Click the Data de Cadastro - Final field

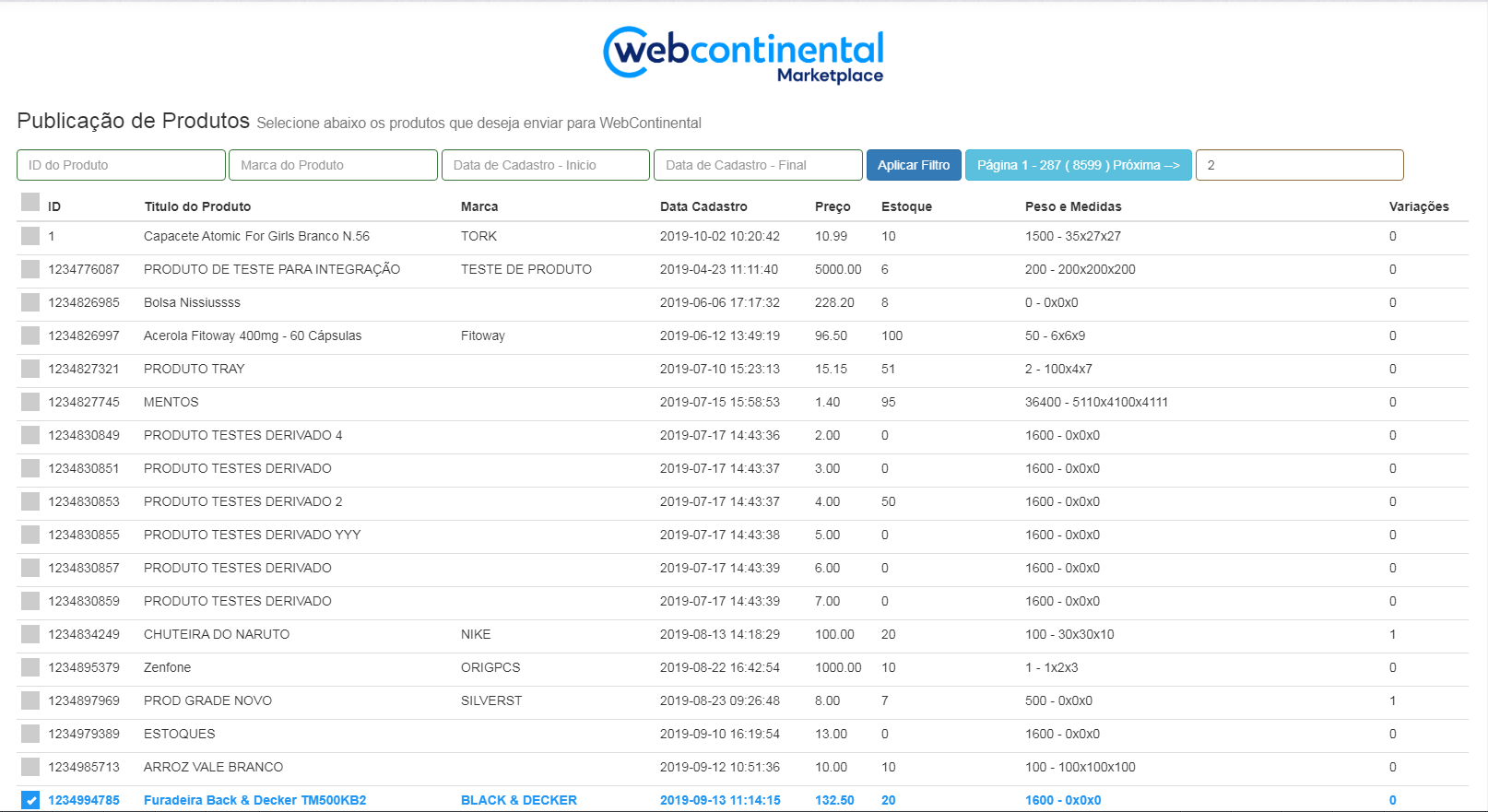pos(758,165)
